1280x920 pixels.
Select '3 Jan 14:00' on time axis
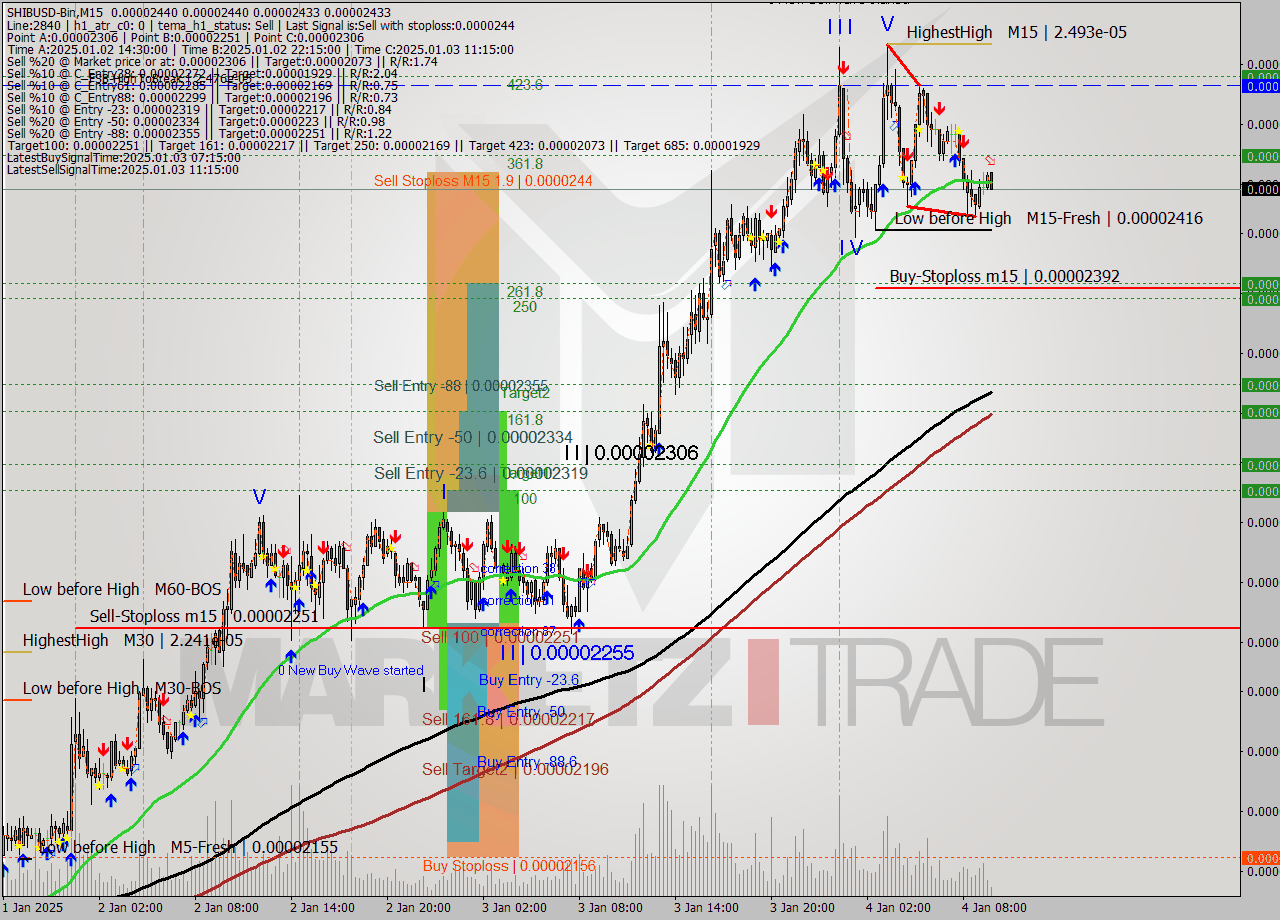[x=706, y=908]
